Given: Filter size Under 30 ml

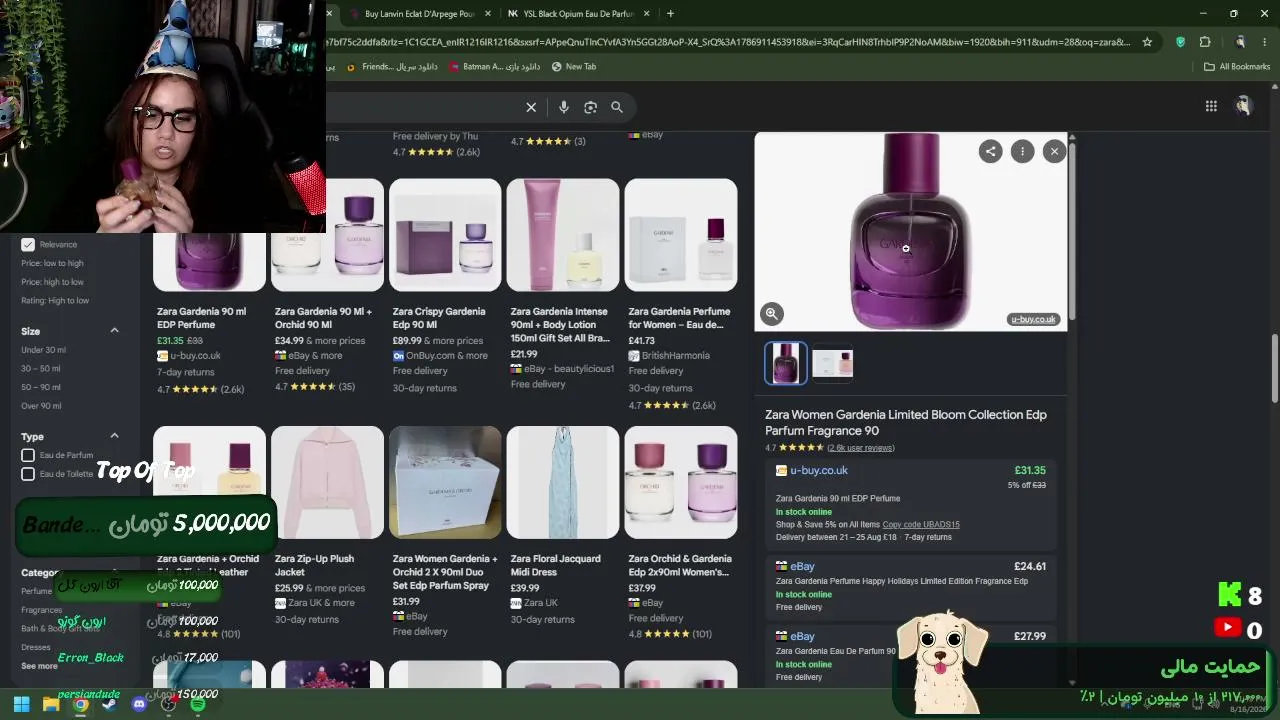Looking at the screenshot, I should pyautogui.click(x=43, y=350).
